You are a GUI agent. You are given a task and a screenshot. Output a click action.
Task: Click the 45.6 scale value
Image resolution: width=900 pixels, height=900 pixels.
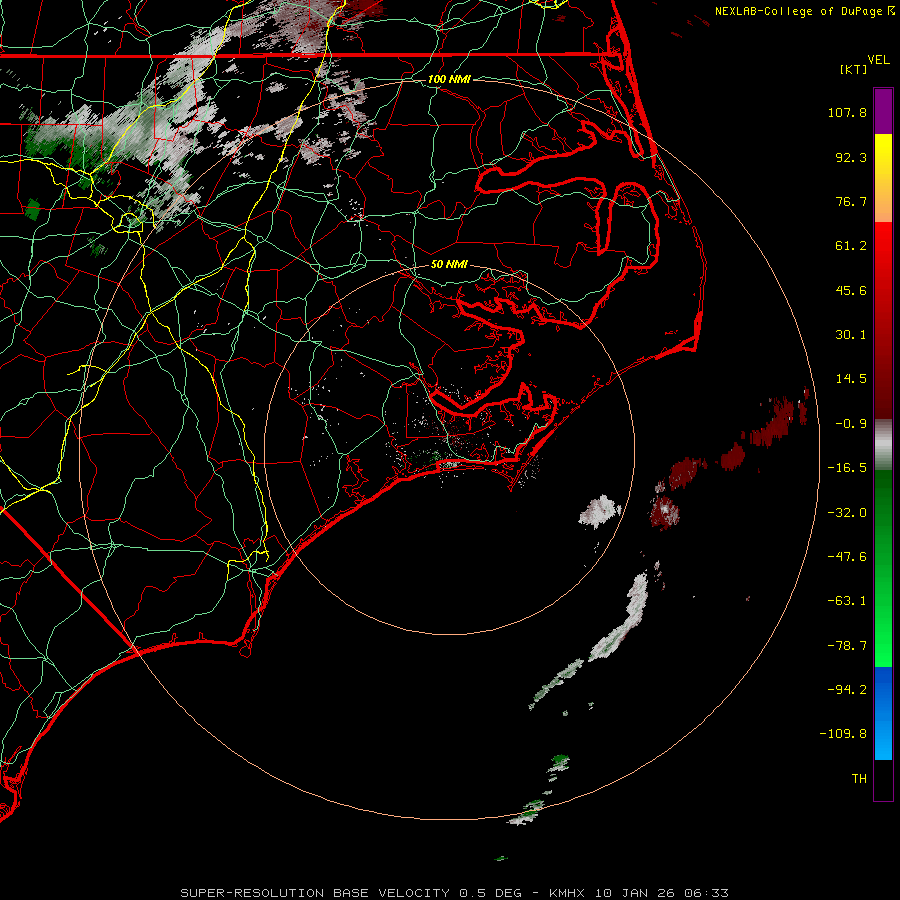(851, 290)
